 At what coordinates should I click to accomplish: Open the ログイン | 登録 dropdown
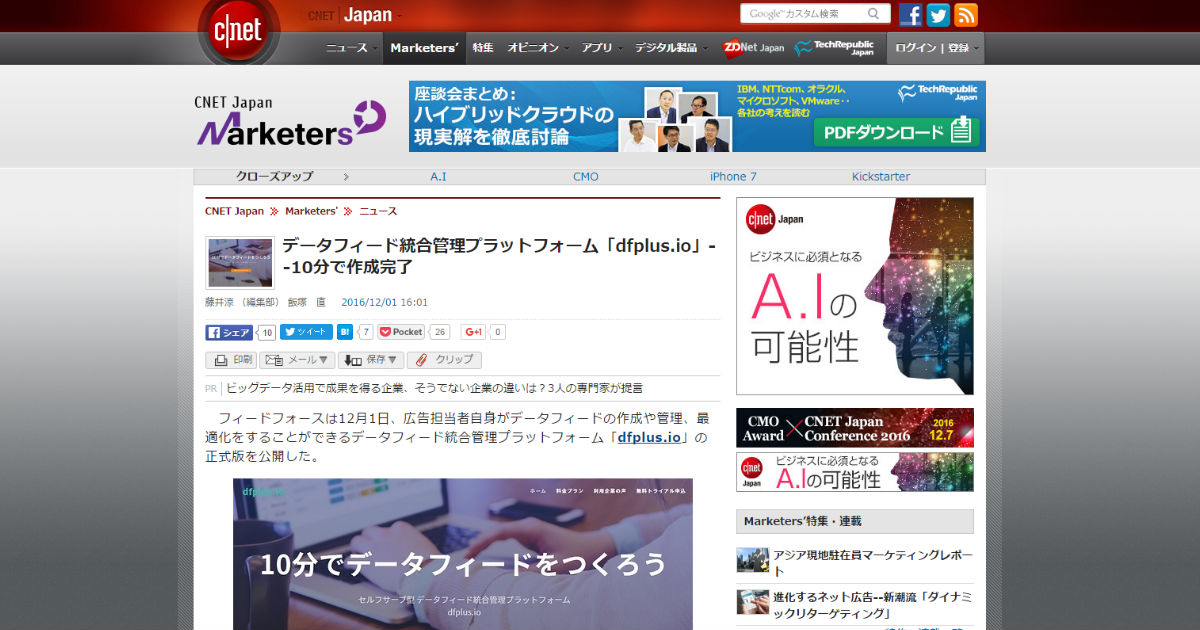[x=935, y=47]
